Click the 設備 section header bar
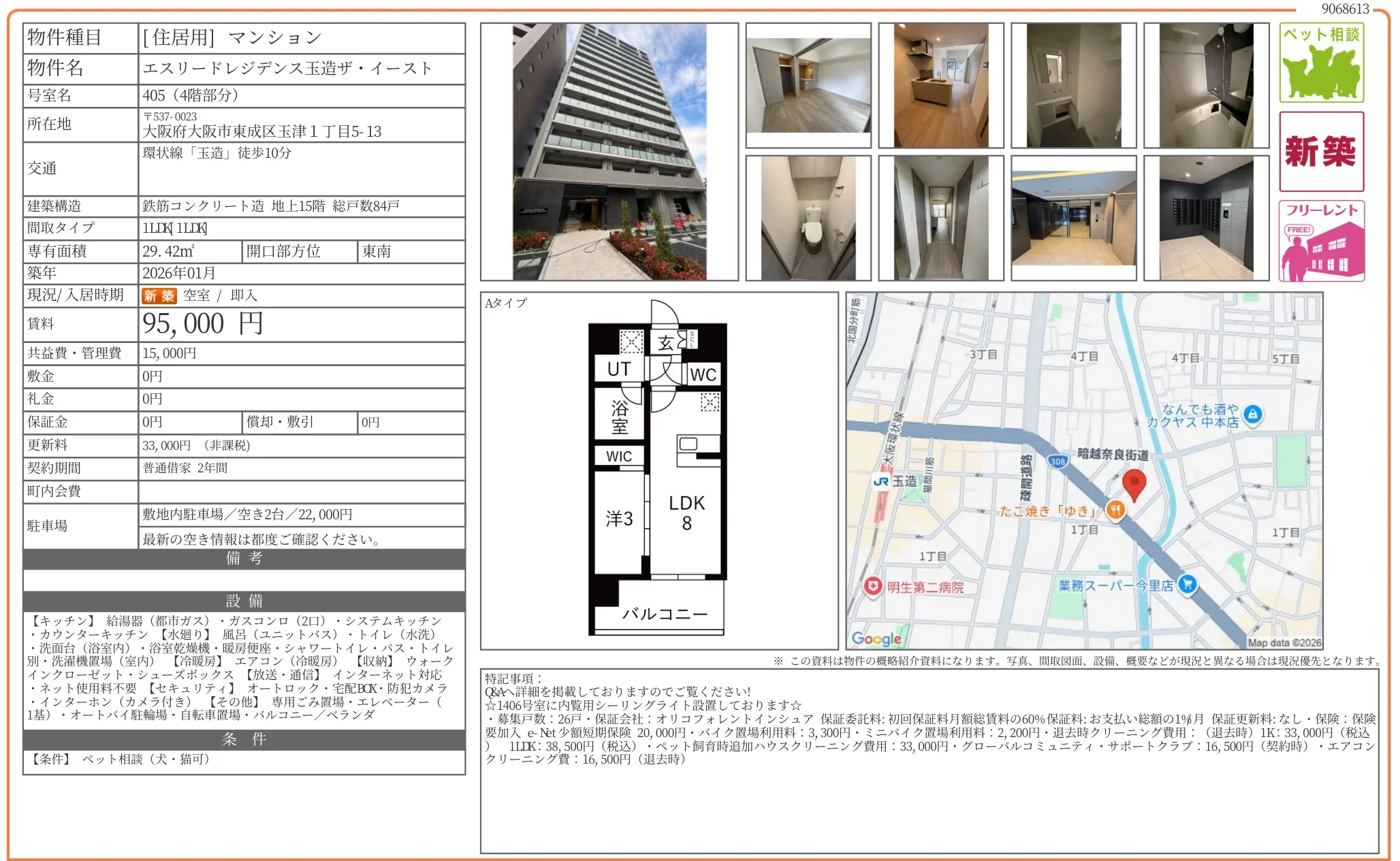 click(x=244, y=601)
